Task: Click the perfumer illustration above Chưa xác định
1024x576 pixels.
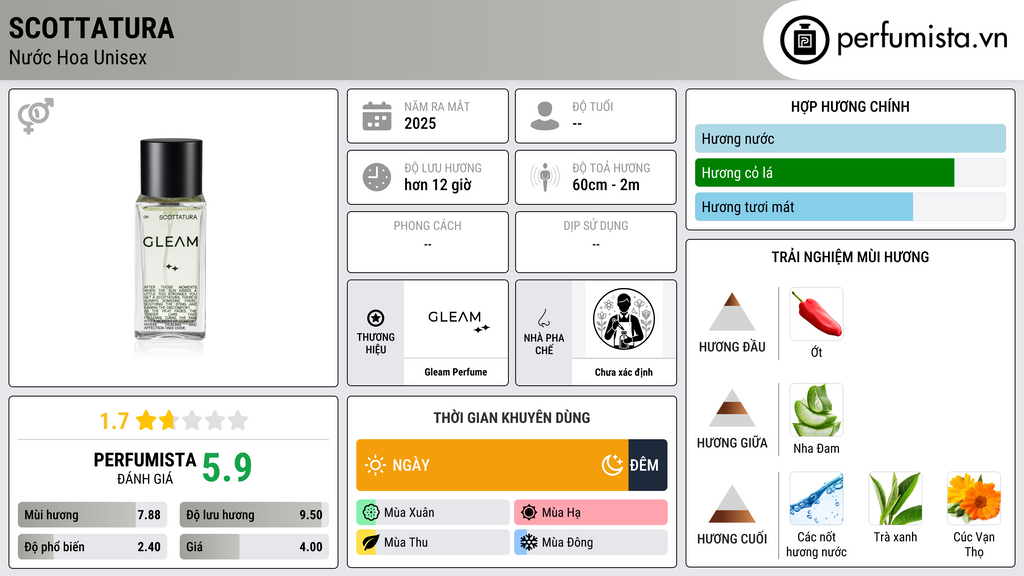Action: pos(624,319)
